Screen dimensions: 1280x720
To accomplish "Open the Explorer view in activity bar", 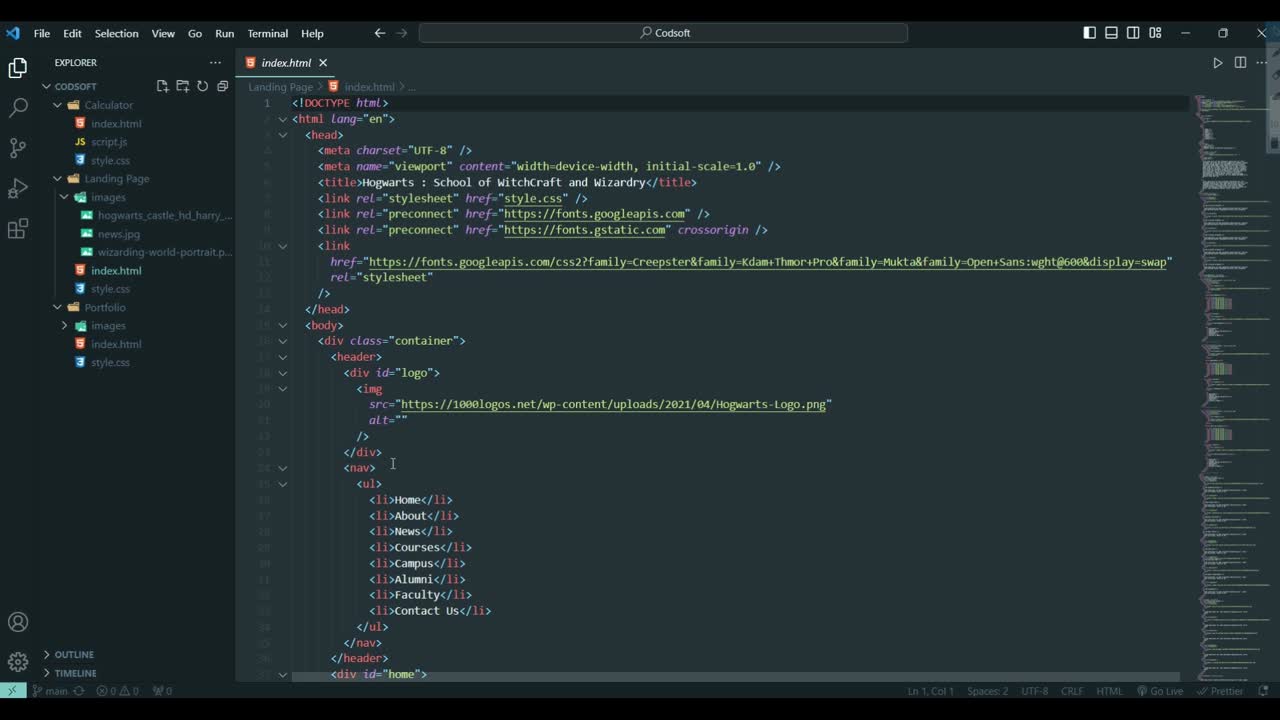I will pyautogui.click(x=18, y=68).
